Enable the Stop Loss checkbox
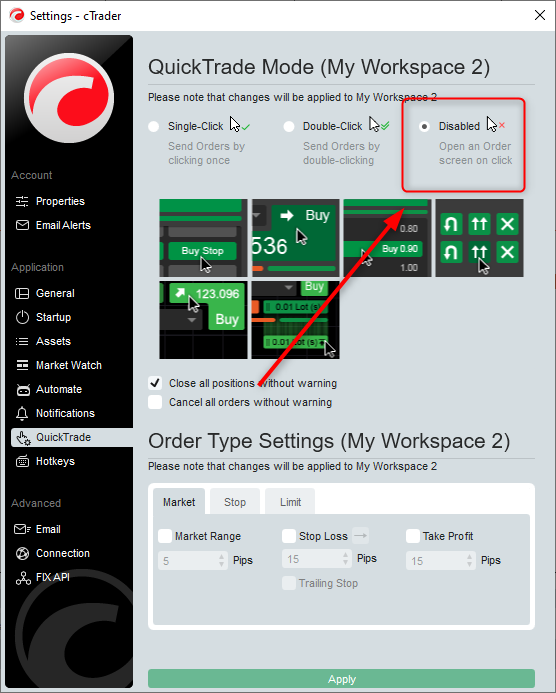 [289, 536]
